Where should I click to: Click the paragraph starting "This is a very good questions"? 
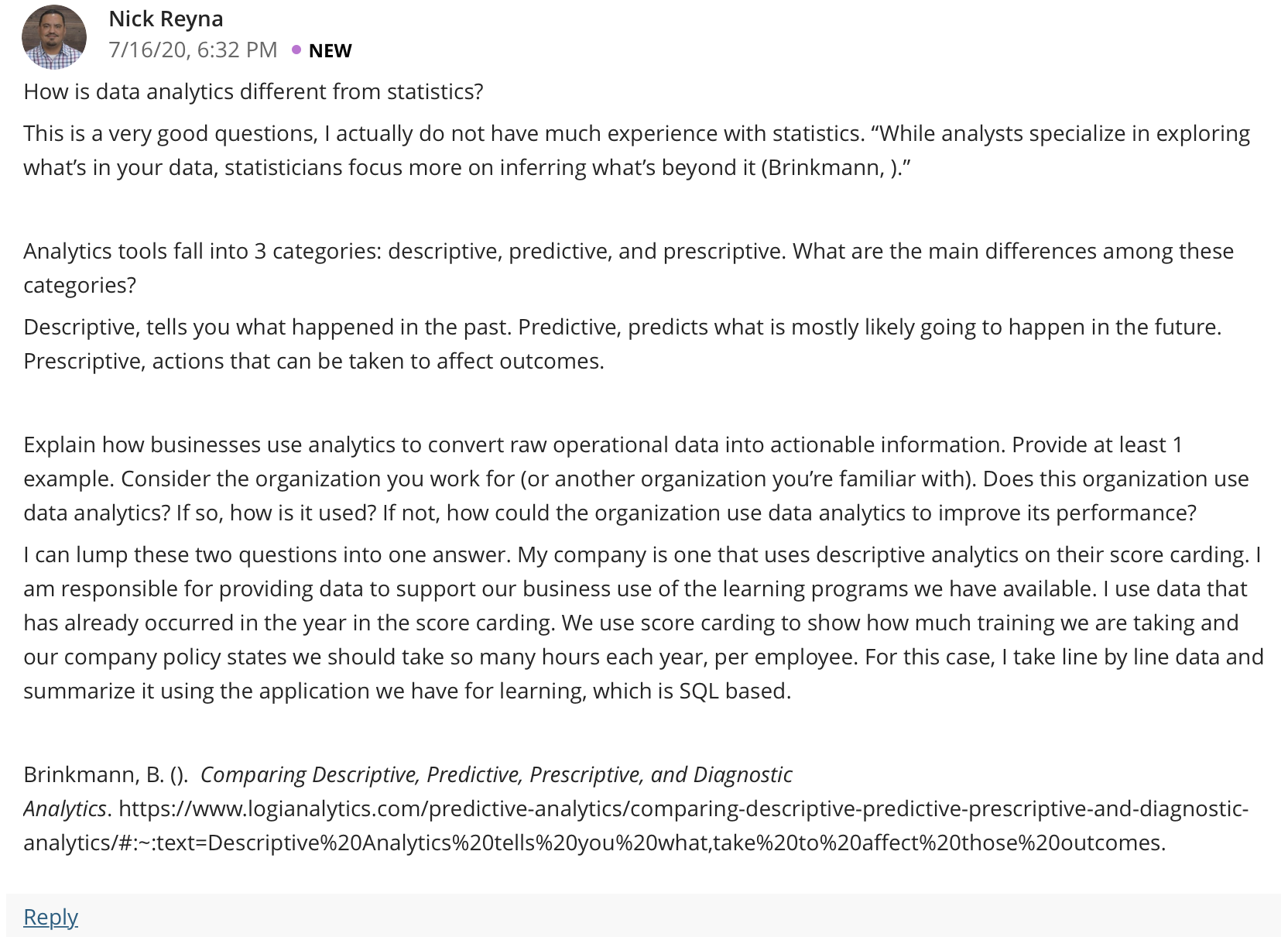click(x=636, y=150)
